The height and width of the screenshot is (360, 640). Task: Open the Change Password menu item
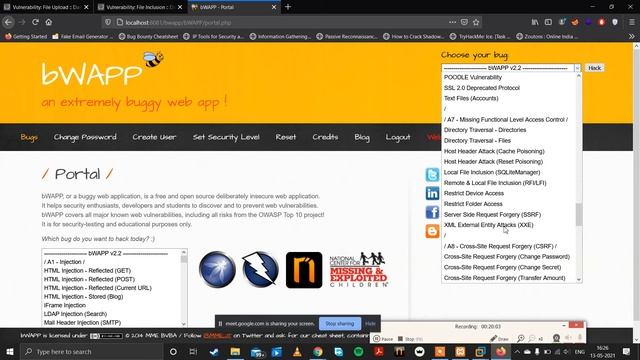click(85, 137)
